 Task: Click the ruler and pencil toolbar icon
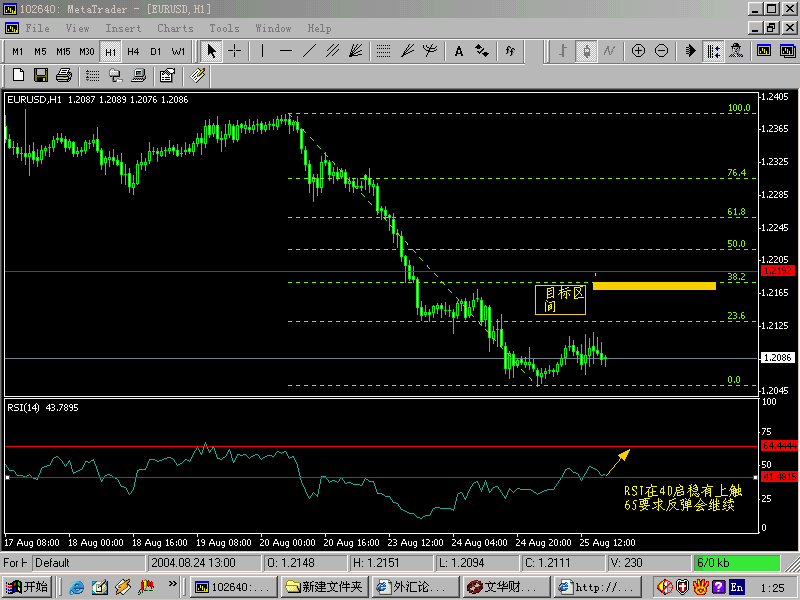[197, 76]
